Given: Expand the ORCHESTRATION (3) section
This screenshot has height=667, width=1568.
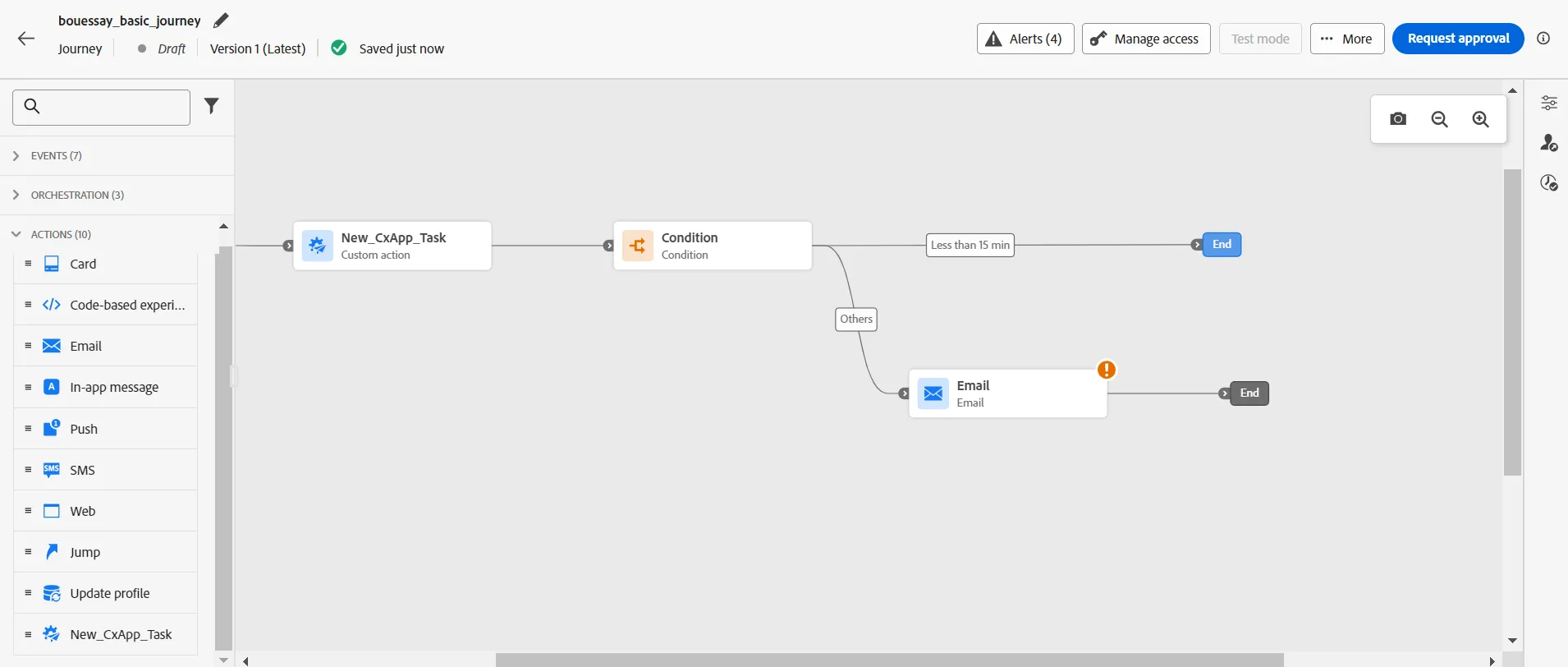Looking at the screenshot, I should point(117,195).
